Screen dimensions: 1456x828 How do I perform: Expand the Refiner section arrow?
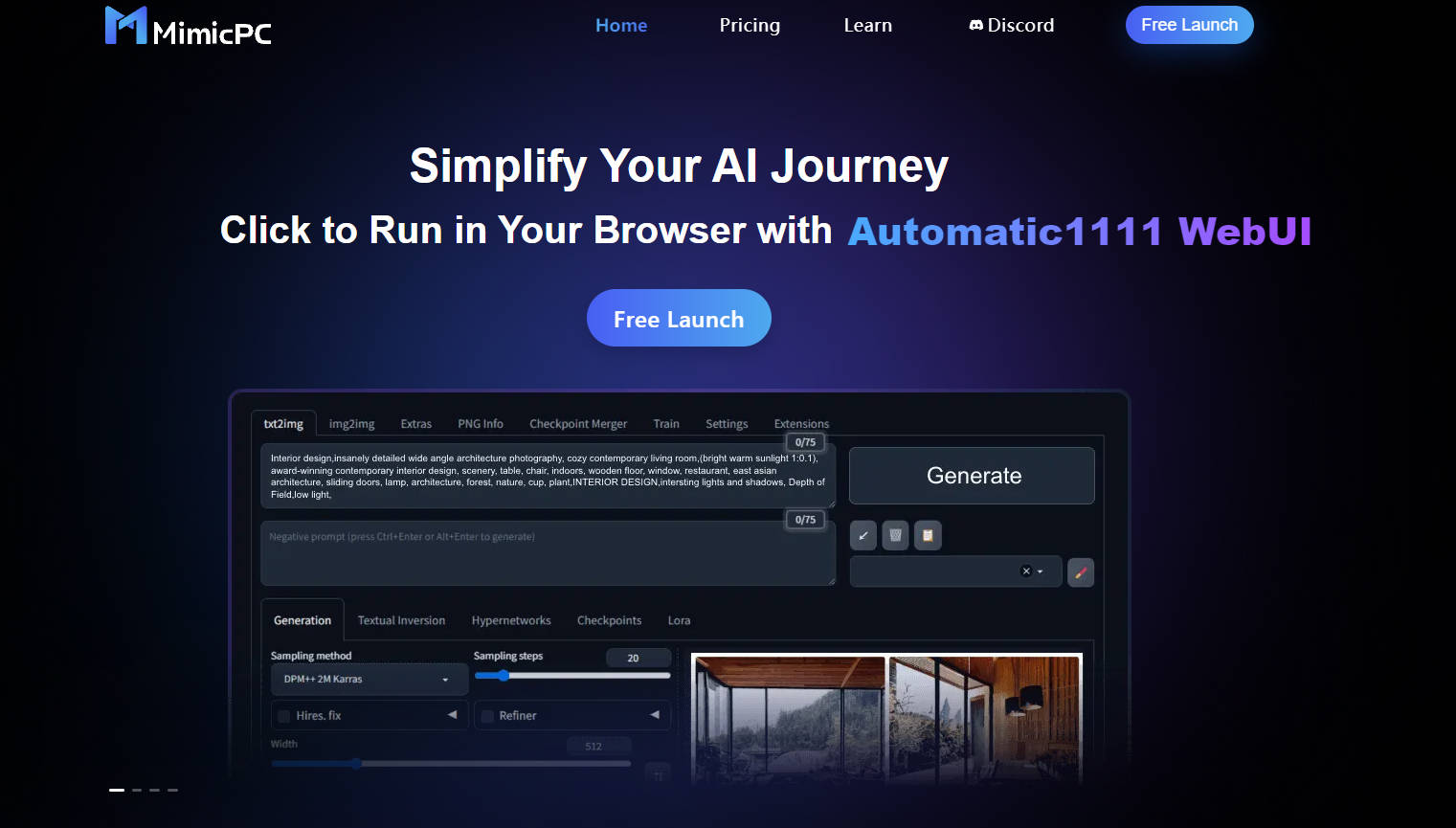[655, 715]
